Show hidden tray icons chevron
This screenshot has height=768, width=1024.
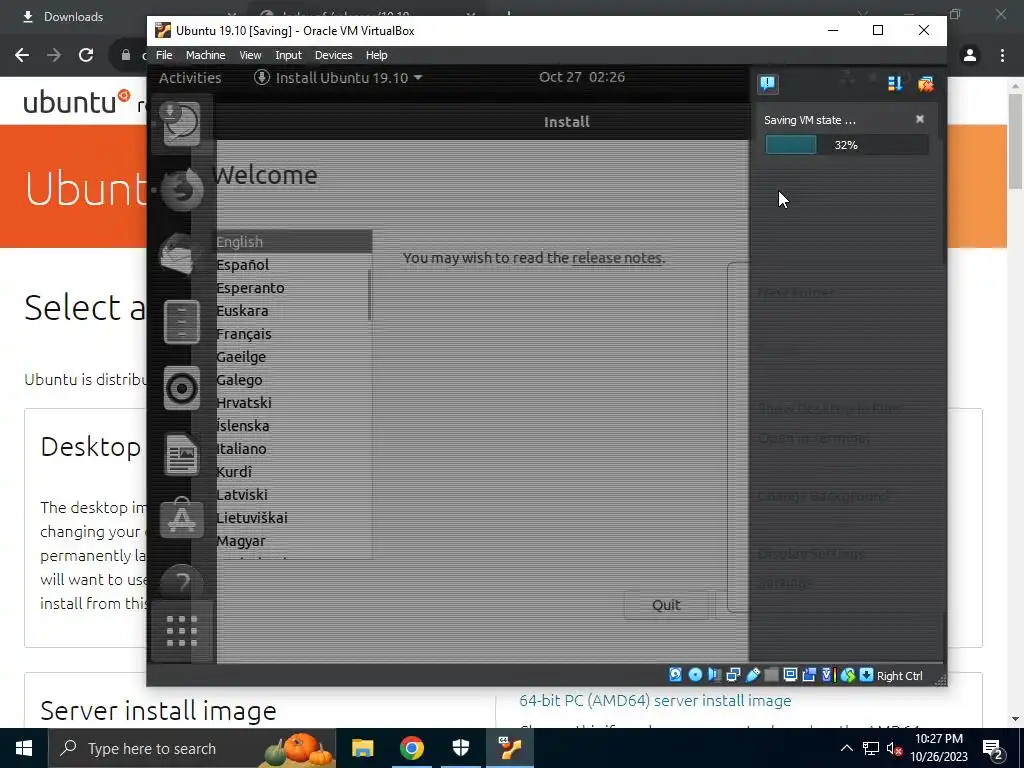click(x=846, y=748)
